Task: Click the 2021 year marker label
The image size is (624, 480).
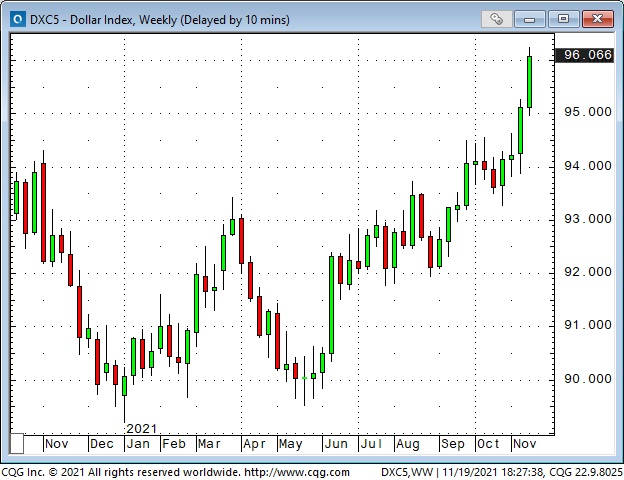Action: 141,429
